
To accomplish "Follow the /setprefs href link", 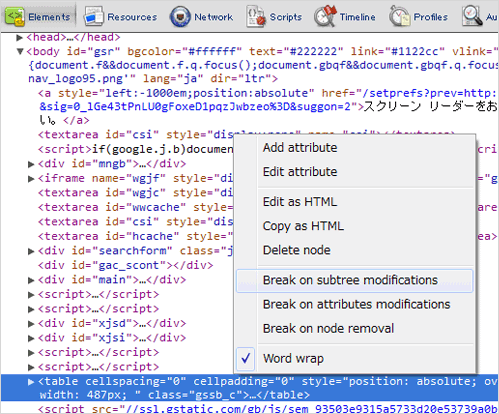I will tap(431, 93).
